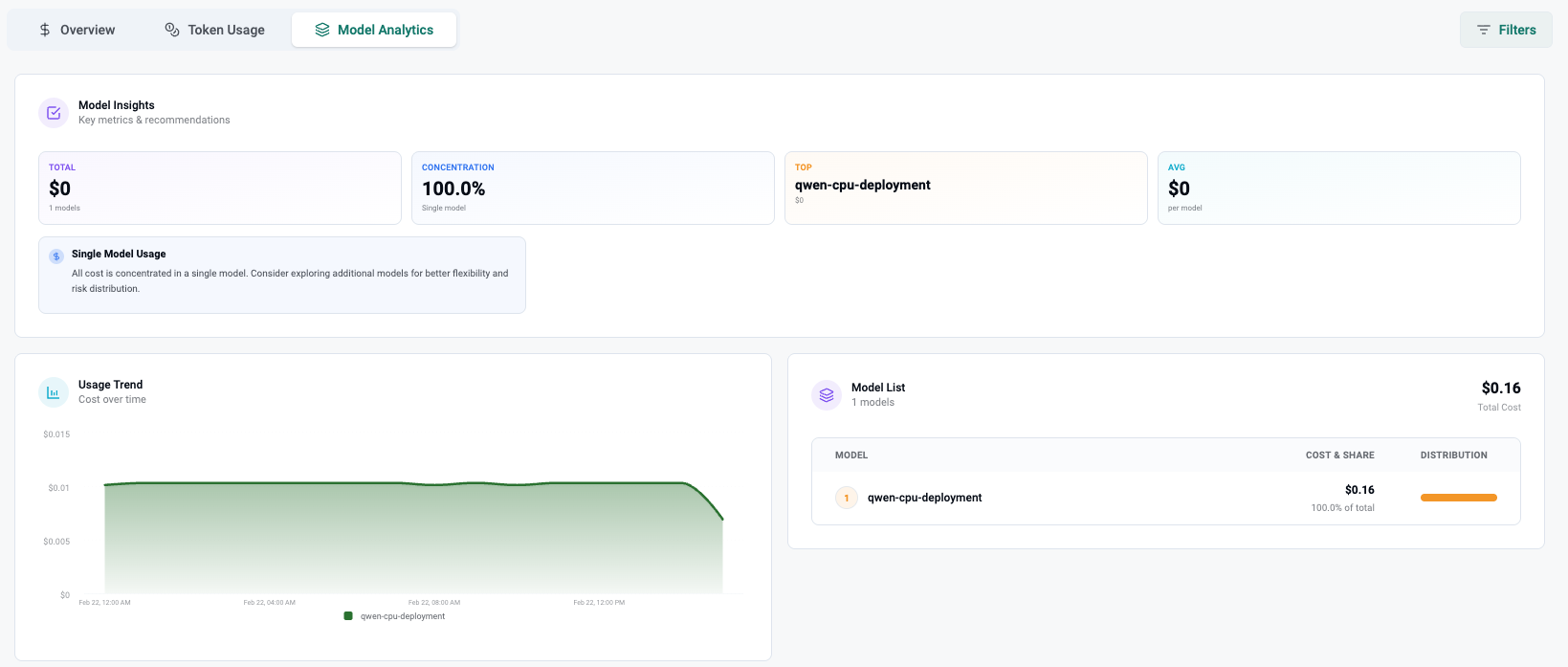
Task: Click the rank 1 badge beside qwen-cpu-deployment
Action: pyautogui.click(x=847, y=498)
